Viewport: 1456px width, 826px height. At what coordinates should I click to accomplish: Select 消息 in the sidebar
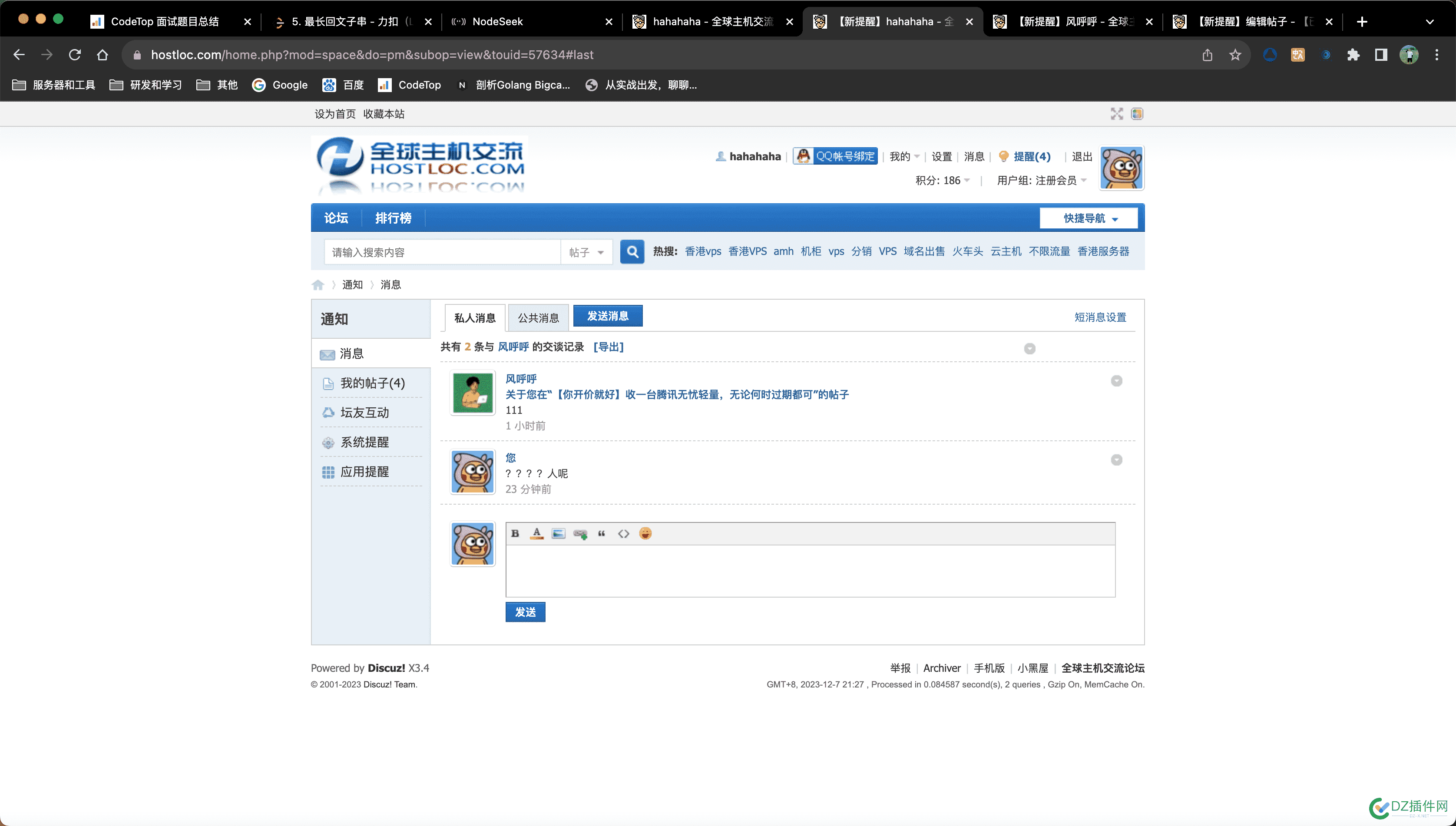pos(371,354)
